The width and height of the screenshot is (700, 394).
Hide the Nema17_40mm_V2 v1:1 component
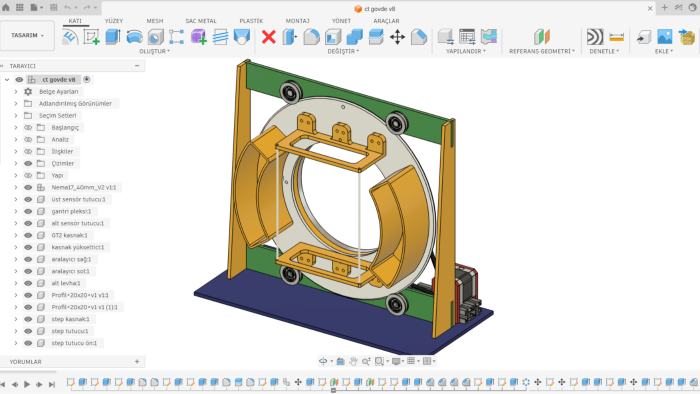28,187
